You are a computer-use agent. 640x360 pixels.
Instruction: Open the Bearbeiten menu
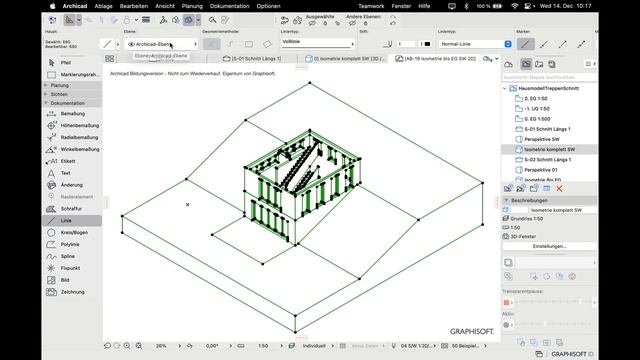point(134,6)
